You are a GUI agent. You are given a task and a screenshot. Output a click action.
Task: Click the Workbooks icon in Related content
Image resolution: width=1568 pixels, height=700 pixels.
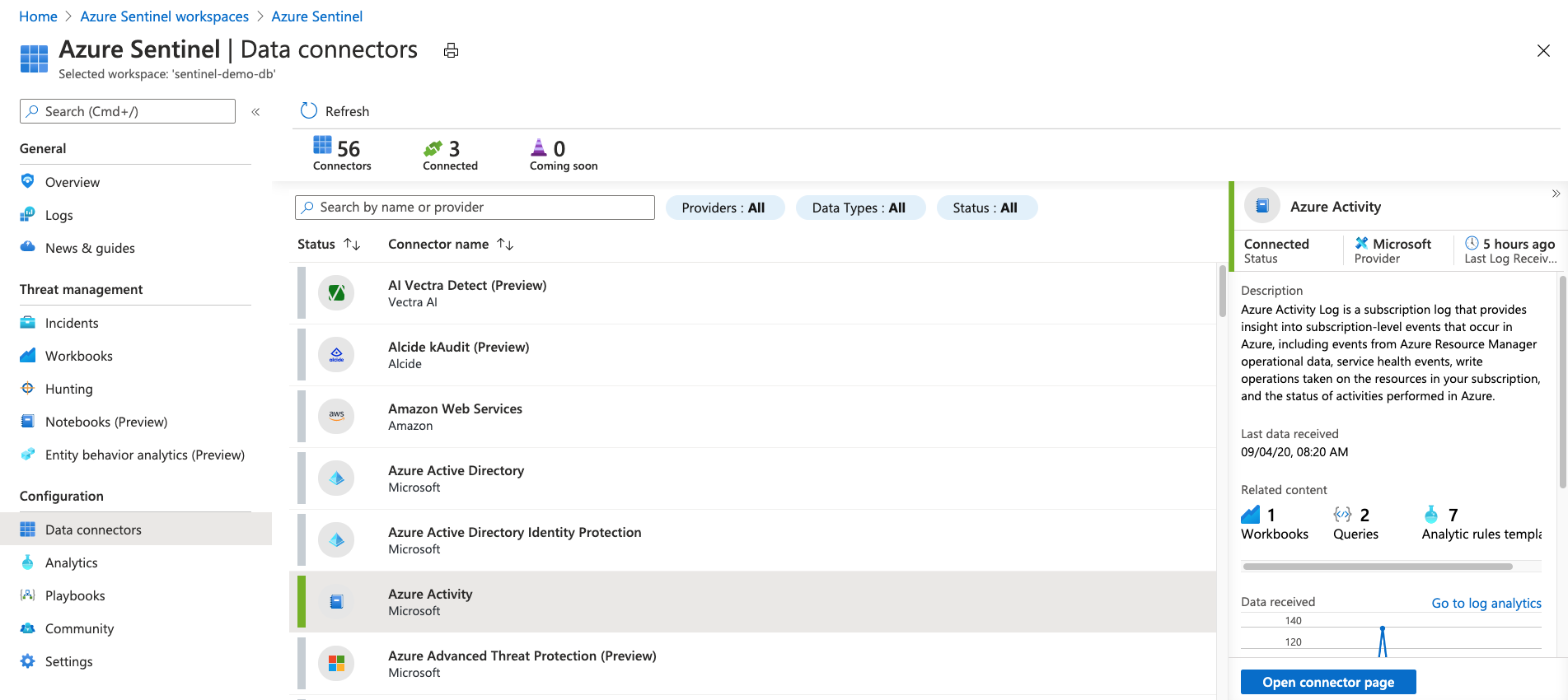tap(1250, 515)
